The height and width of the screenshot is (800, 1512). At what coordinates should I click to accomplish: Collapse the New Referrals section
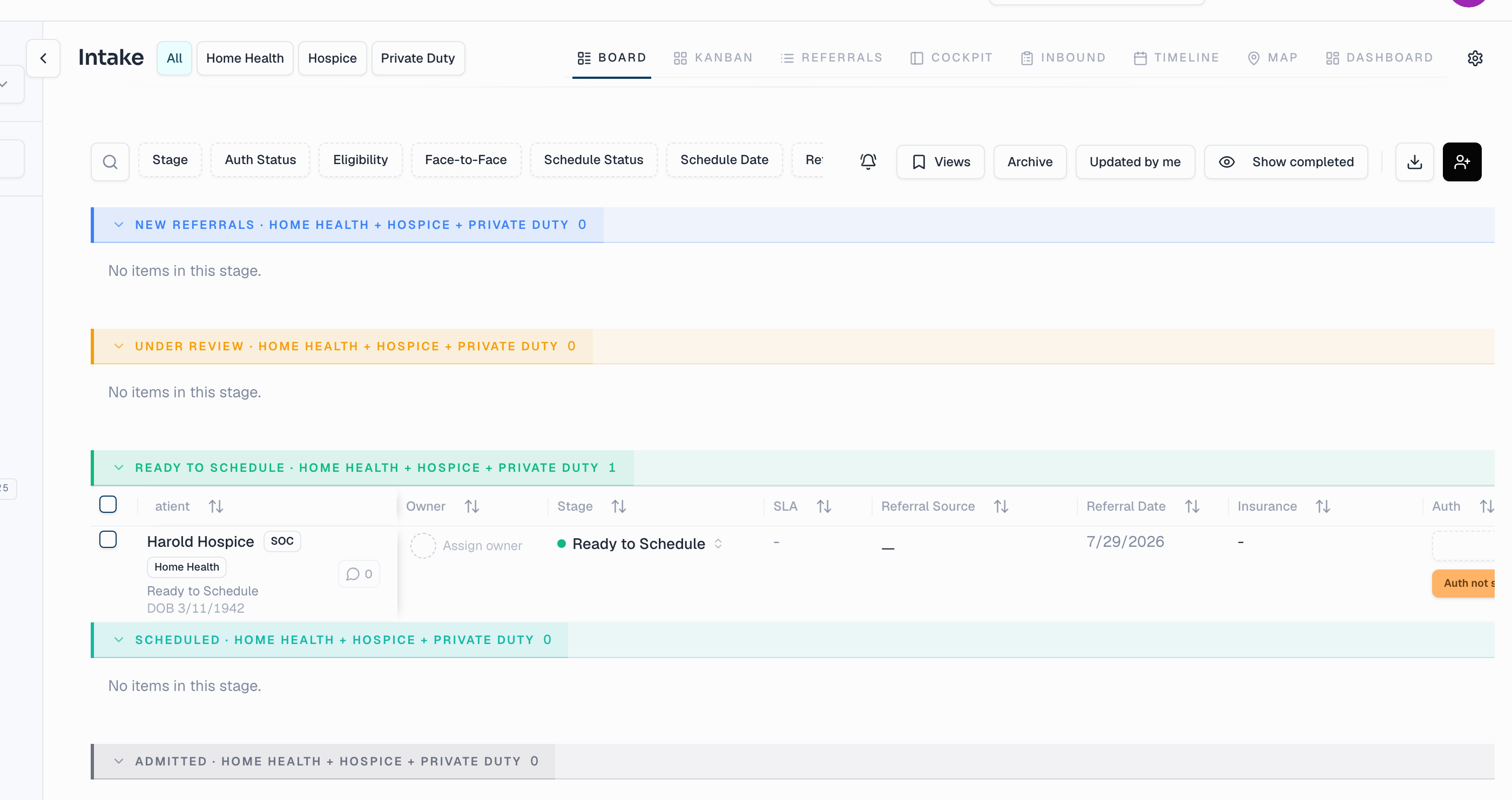119,225
